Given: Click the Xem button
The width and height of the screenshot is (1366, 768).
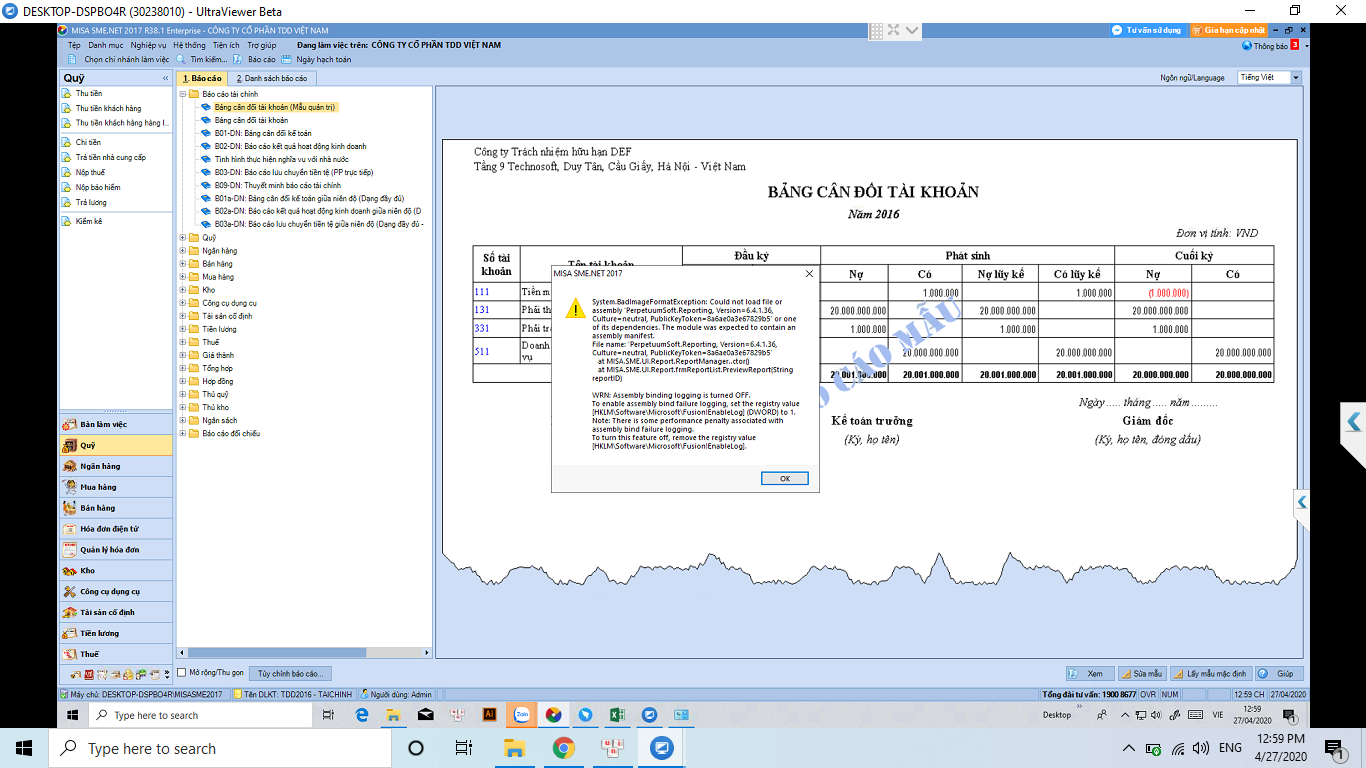Looking at the screenshot, I should click(x=1088, y=674).
